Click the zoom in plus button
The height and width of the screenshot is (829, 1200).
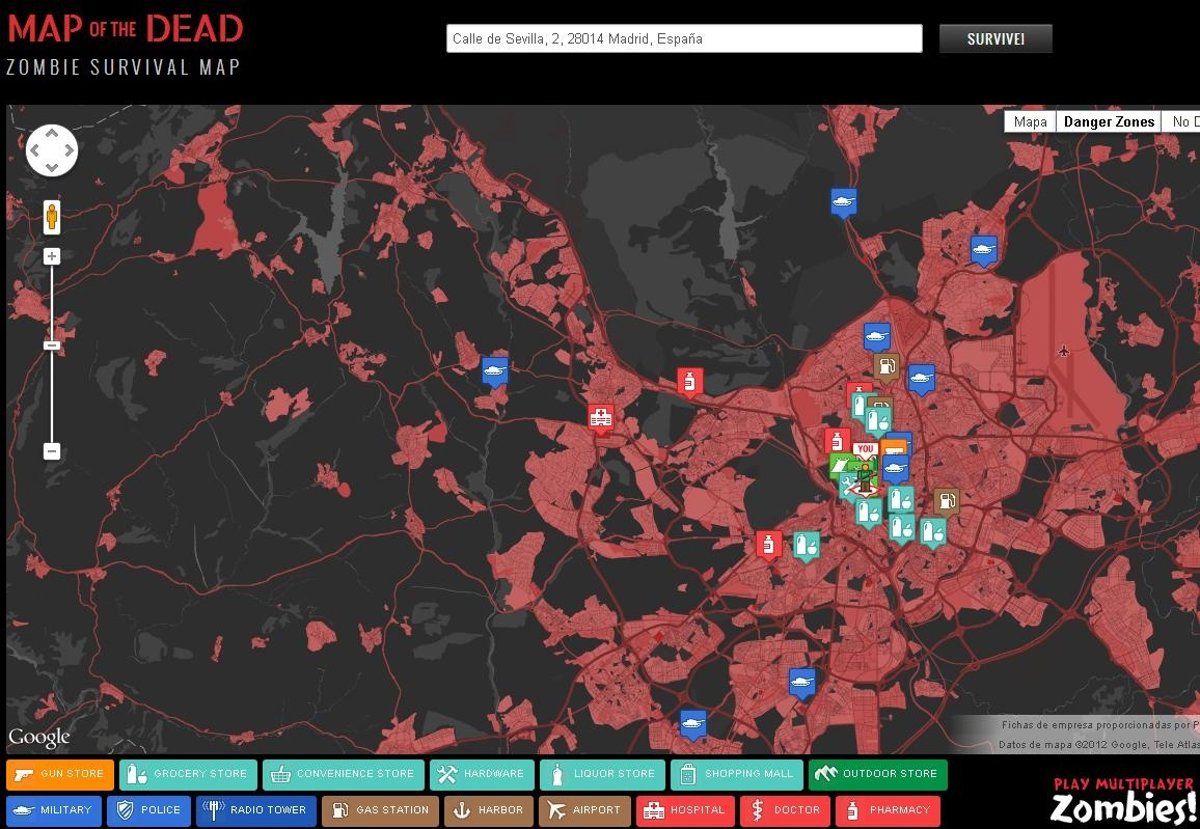[x=52, y=257]
